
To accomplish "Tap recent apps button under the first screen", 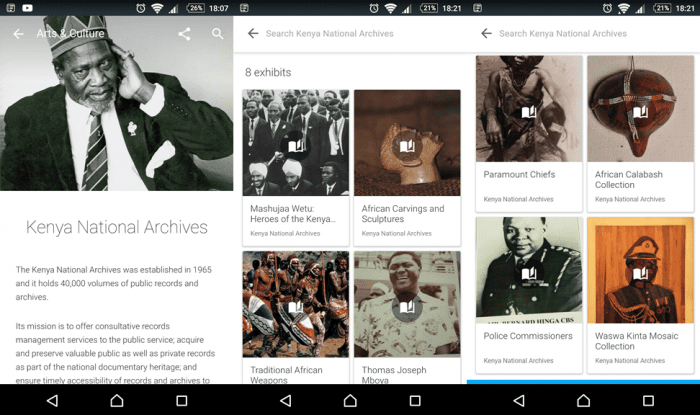I will 182,401.
